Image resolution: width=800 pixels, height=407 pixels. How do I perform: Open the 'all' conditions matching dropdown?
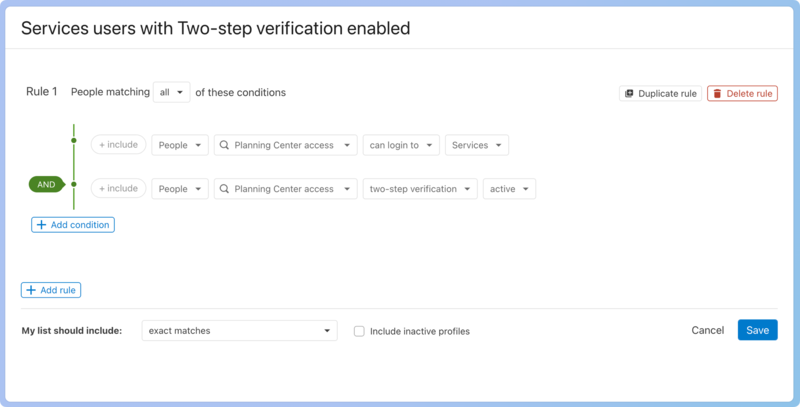coord(172,92)
